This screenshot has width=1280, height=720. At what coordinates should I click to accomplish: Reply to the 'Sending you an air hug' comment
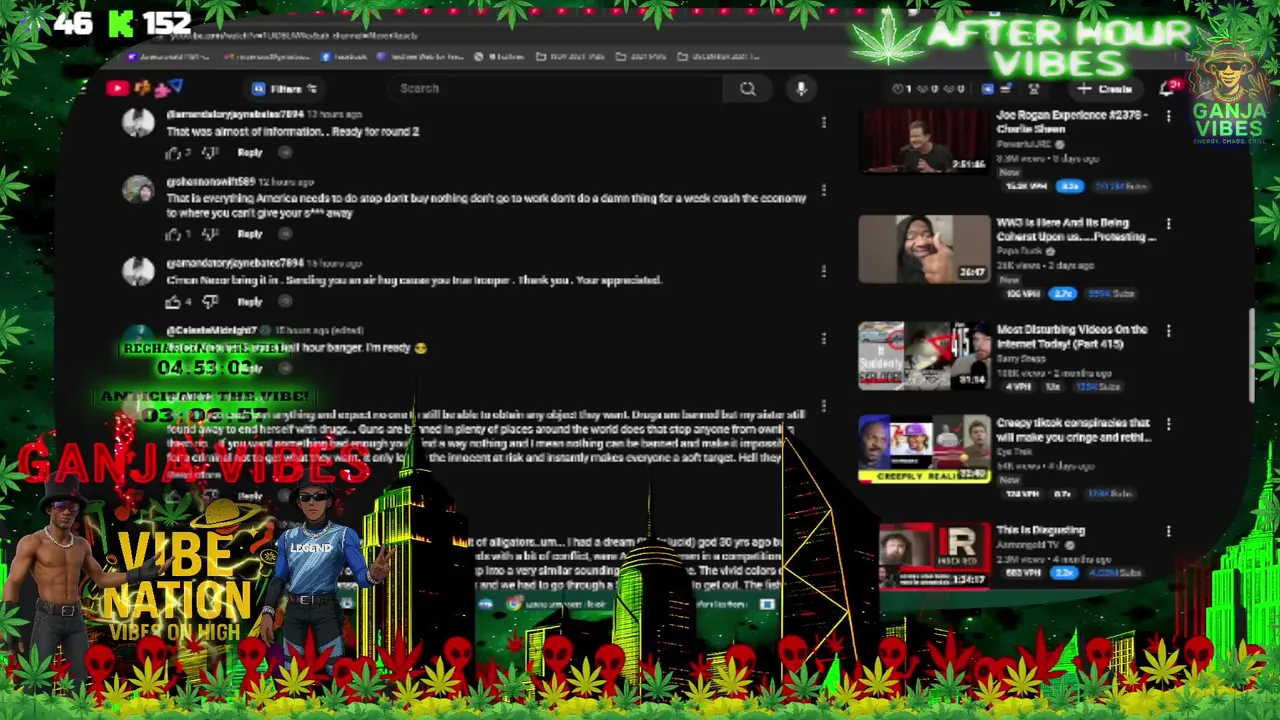(x=250, y=301)
